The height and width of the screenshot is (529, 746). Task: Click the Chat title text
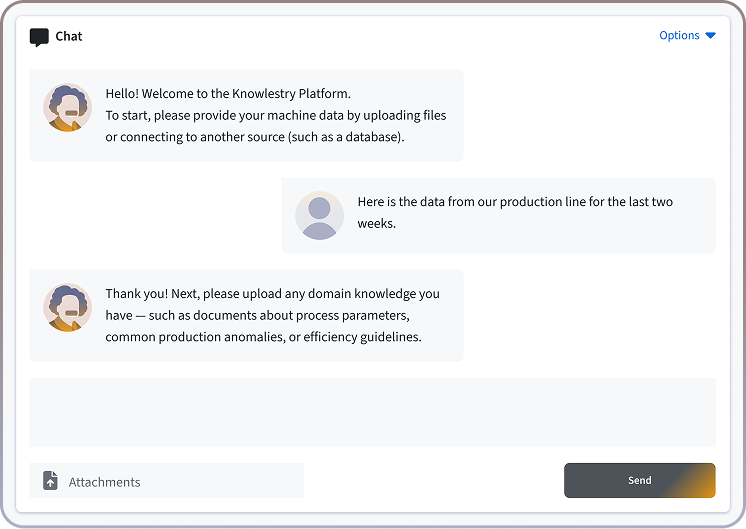point(69,36)
